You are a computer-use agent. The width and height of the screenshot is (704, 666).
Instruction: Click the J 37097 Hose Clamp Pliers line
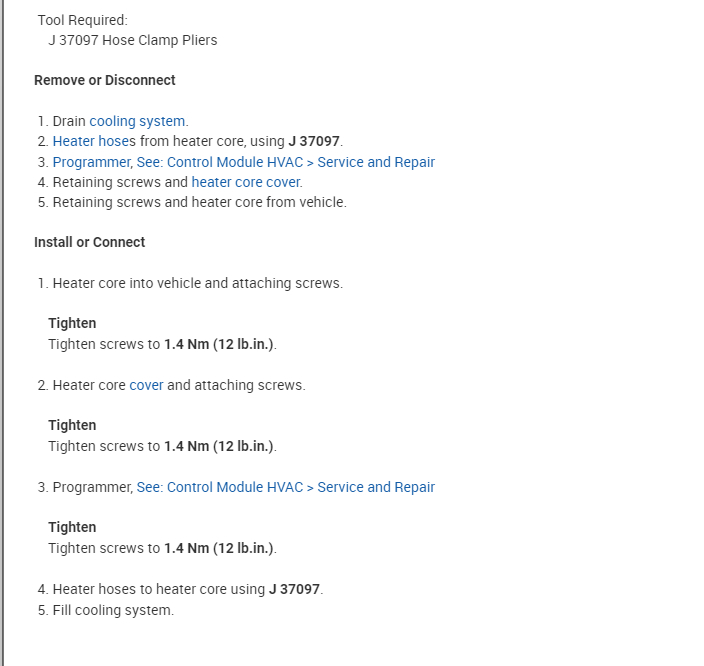pyautogui.click(x=132, y=40)
